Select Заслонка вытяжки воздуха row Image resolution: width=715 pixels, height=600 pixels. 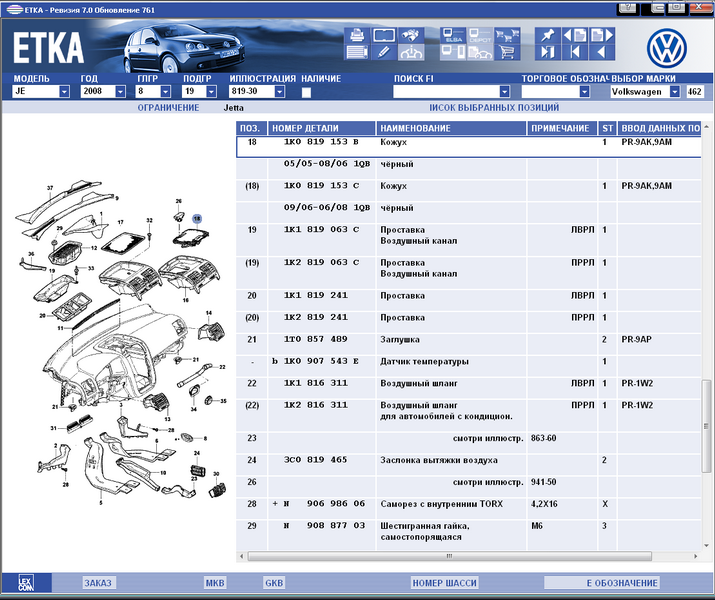coord(469,465)
